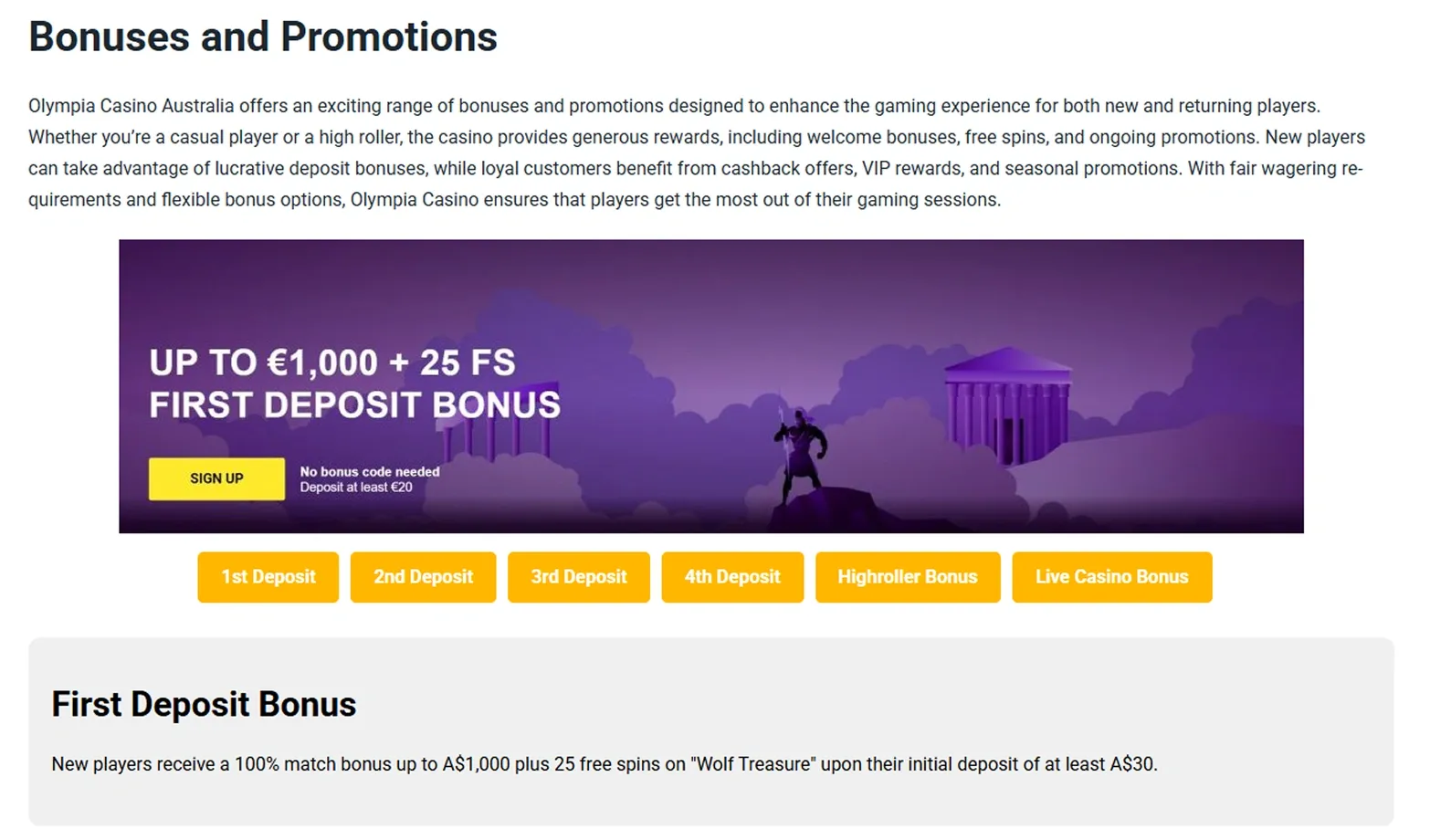Show the 4th Deposit bonus tab
Viewport: 1430px width, 840px height.
coord(732,577)
